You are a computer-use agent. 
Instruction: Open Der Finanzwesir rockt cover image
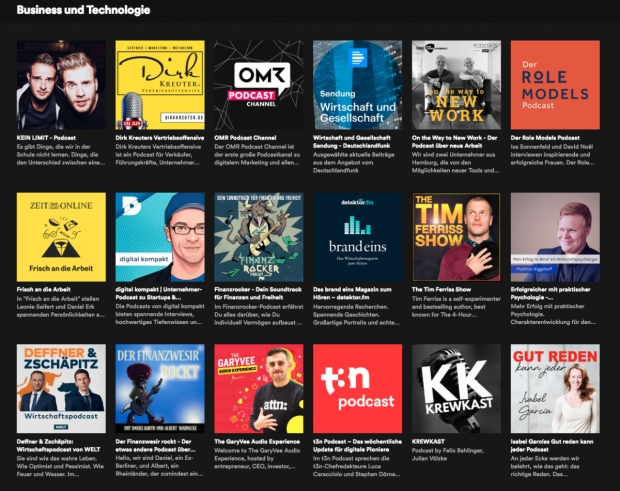point(160,389)
